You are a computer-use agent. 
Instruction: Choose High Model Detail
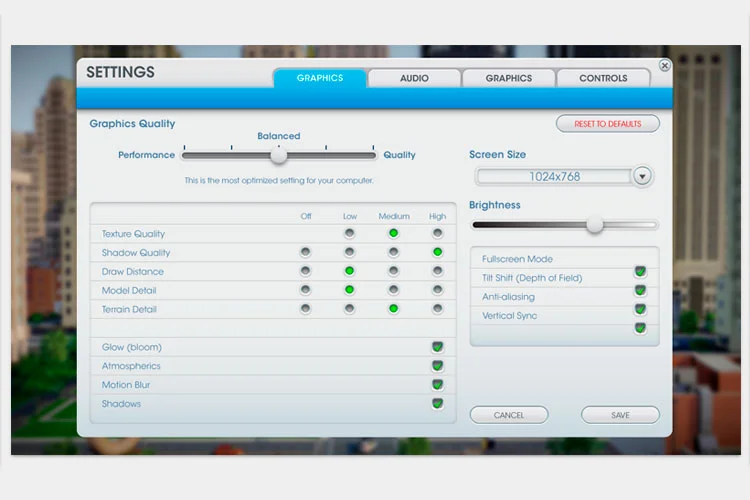pyautogui.click(x=437, y=289)
